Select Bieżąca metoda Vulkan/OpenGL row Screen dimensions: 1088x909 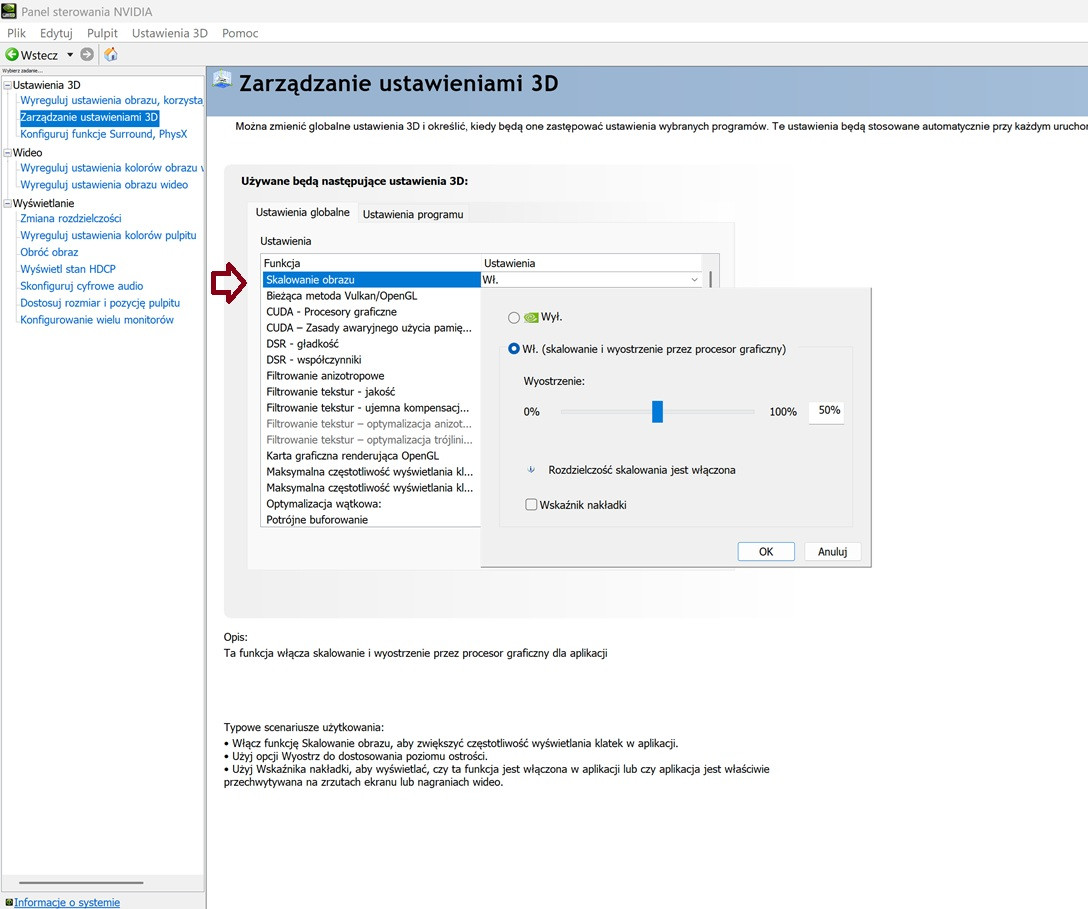(371, 296)
